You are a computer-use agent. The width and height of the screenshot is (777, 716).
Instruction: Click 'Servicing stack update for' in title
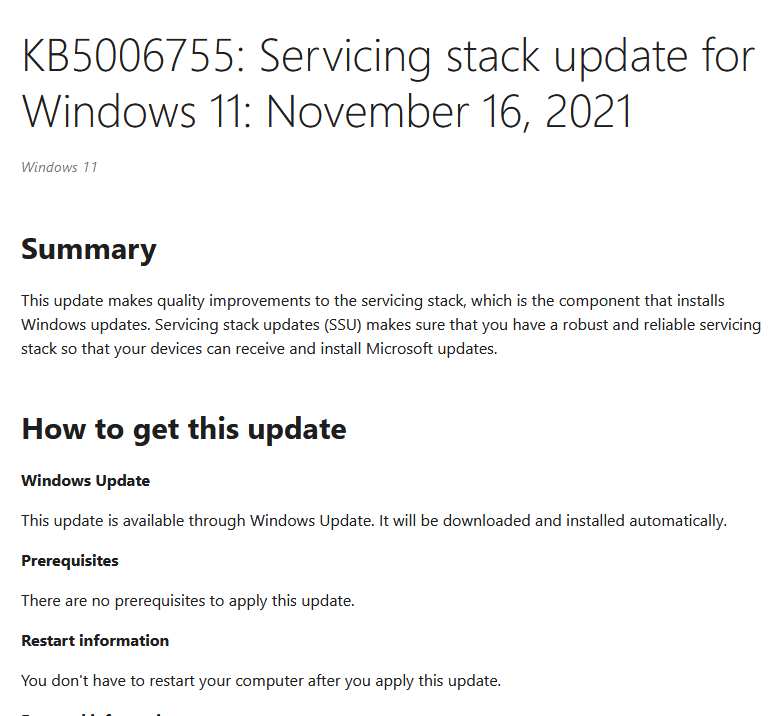[507, 57]
